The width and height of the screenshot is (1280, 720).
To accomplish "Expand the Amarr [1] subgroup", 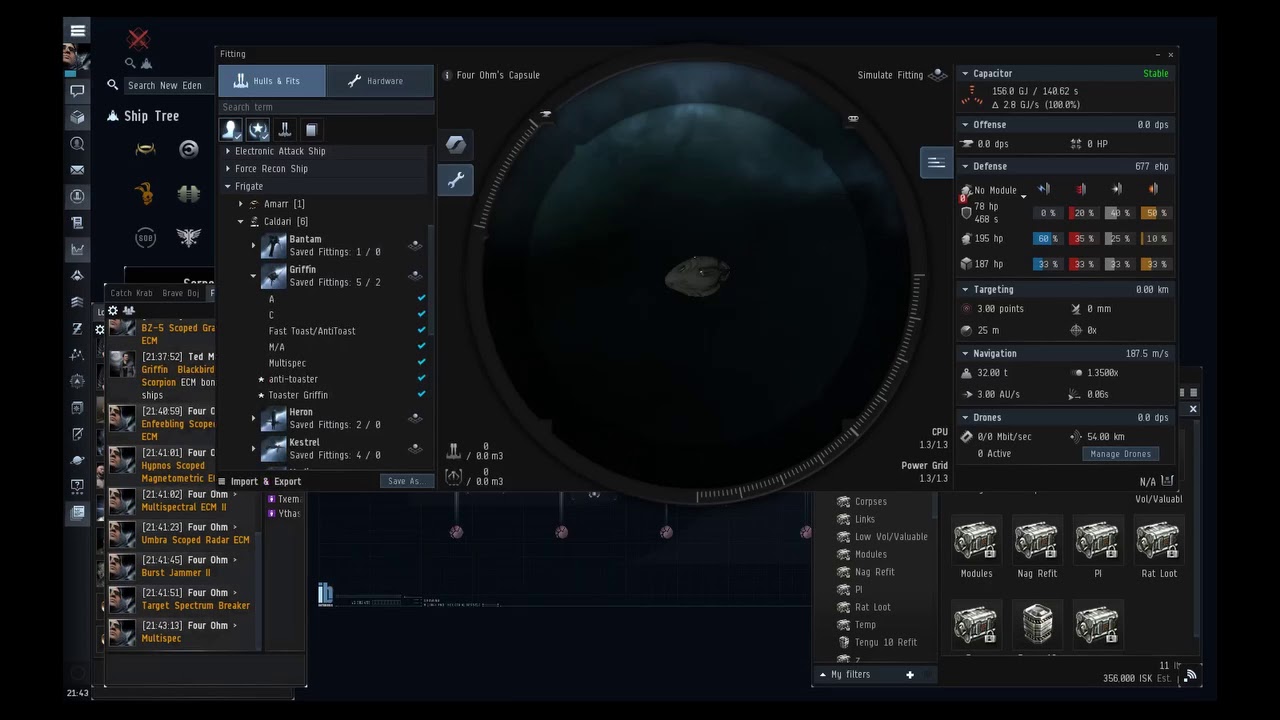I will coord(240,204).
